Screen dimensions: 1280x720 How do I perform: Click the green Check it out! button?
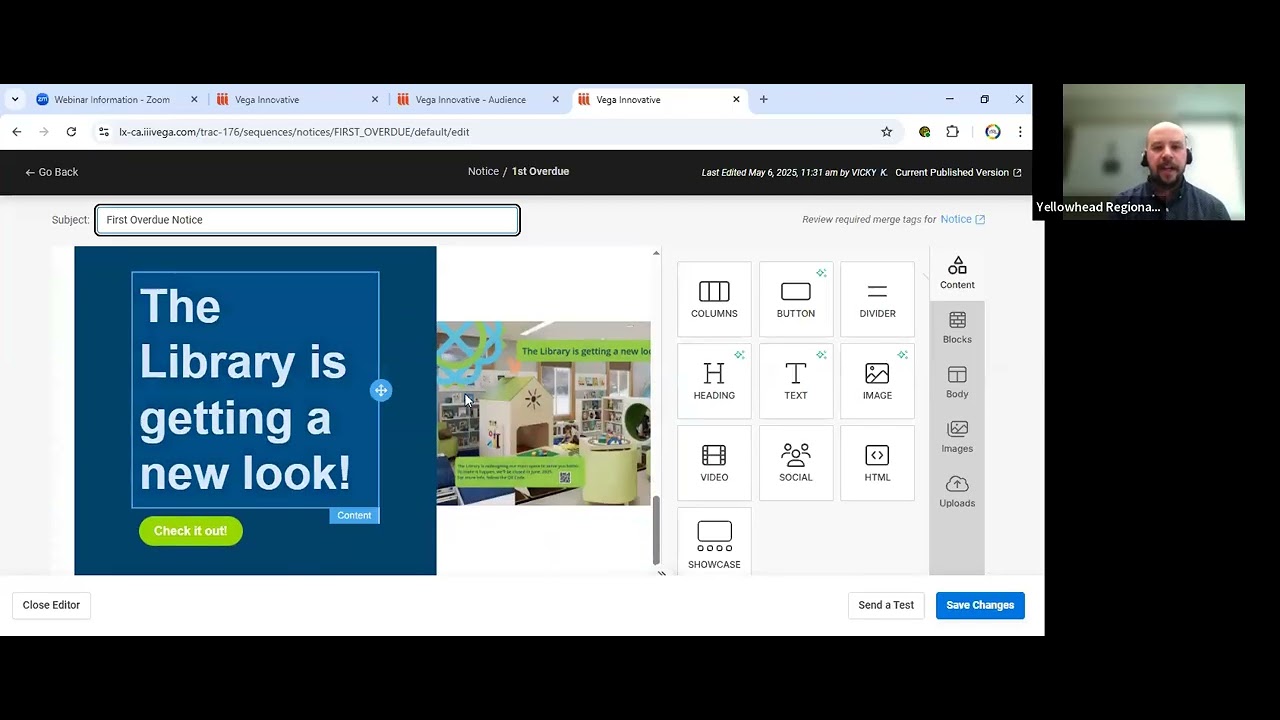pyautogui.click(x=190, y=531)
